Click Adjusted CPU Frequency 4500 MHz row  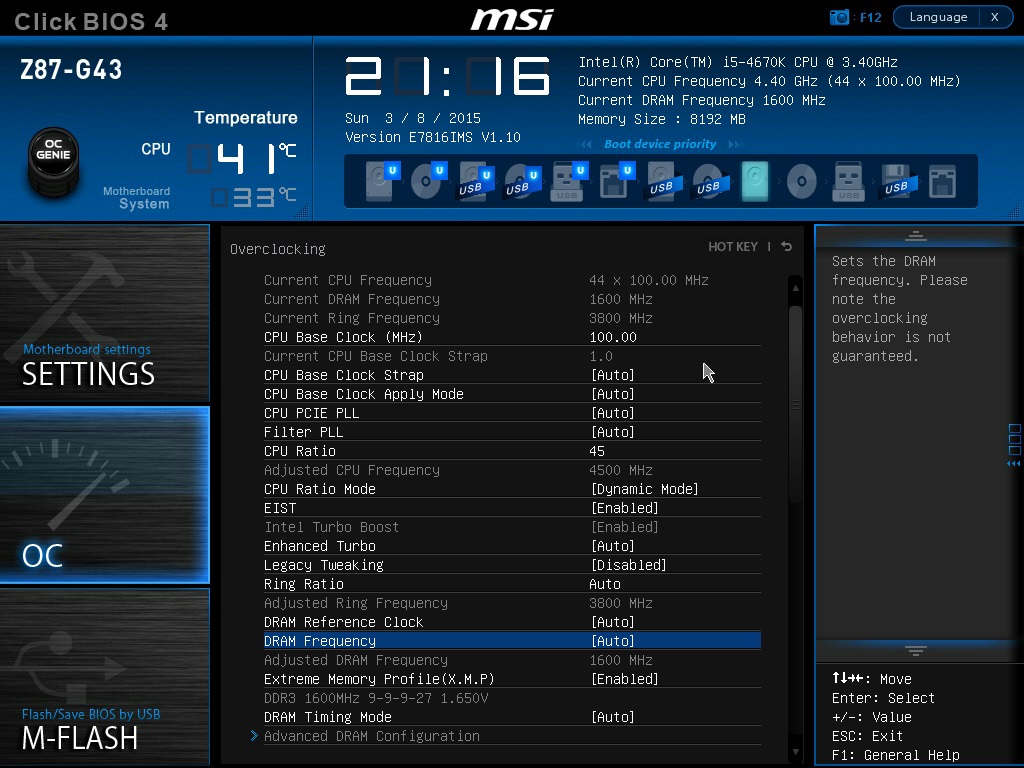pos(512,470)
